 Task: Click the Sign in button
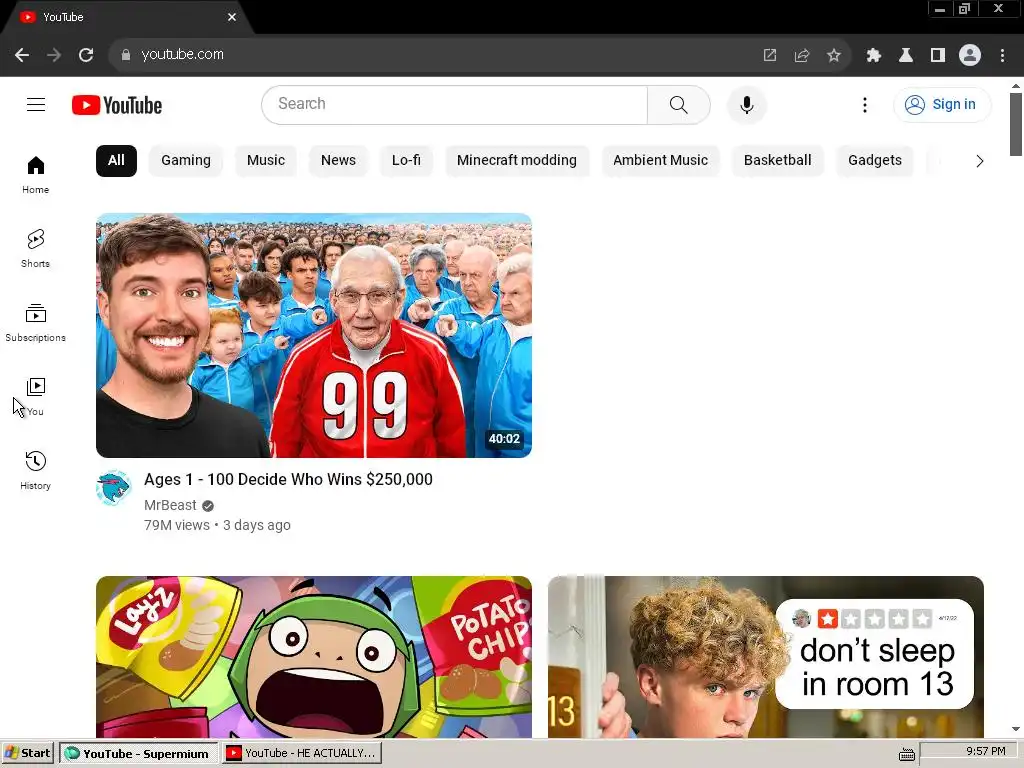(x=942, y=104)
